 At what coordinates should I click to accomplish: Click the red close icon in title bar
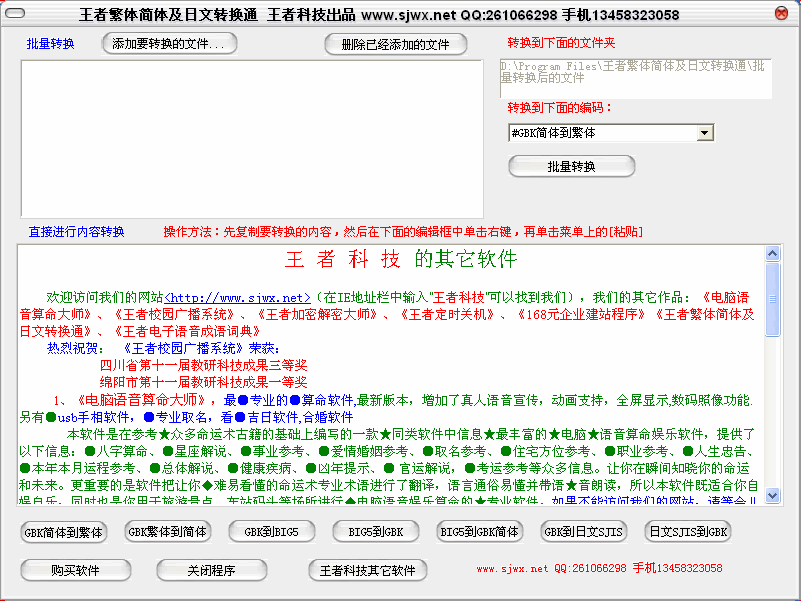coord(781,13)
